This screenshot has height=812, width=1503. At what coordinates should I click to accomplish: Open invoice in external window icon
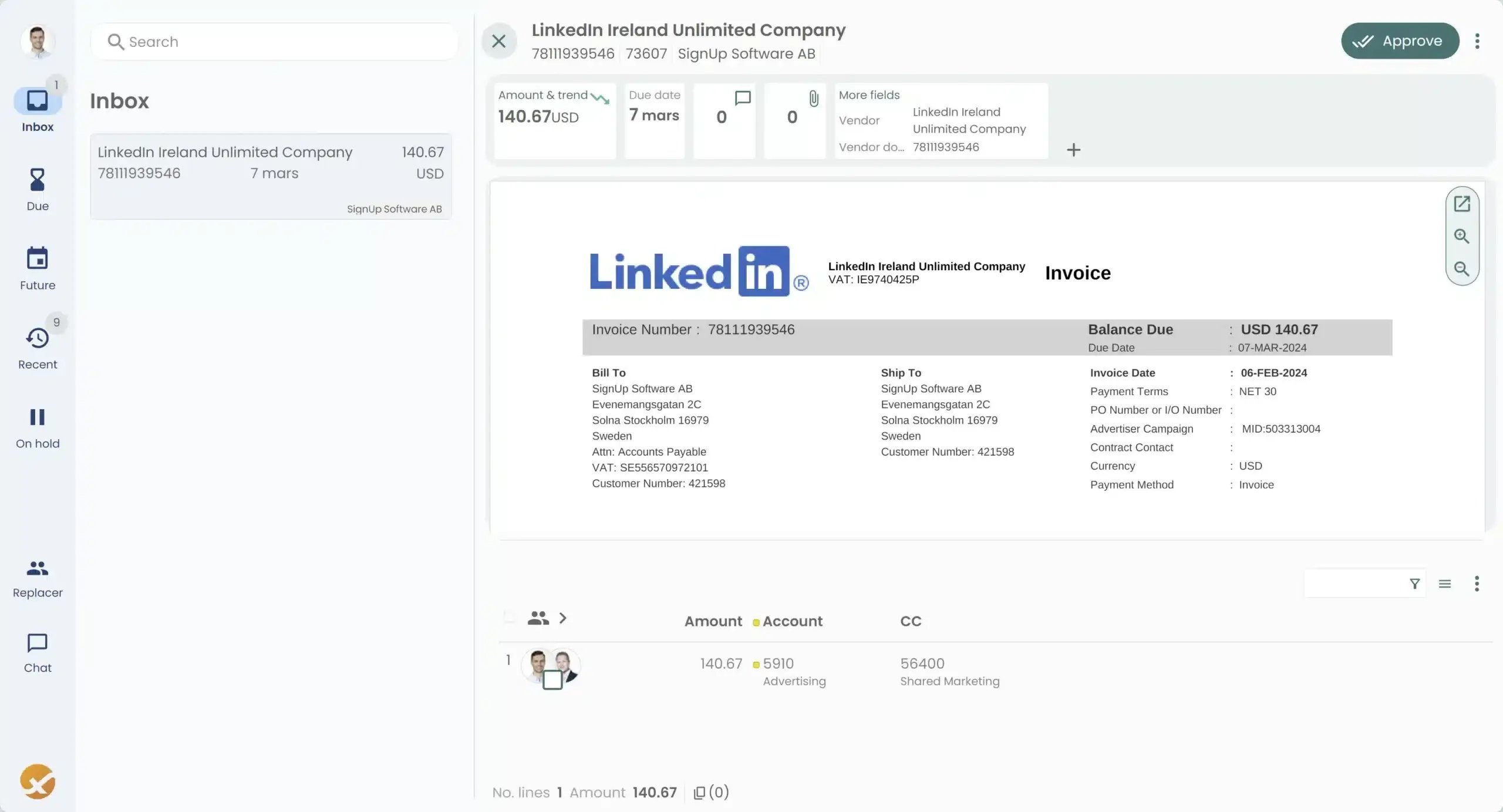(1462, 203)
